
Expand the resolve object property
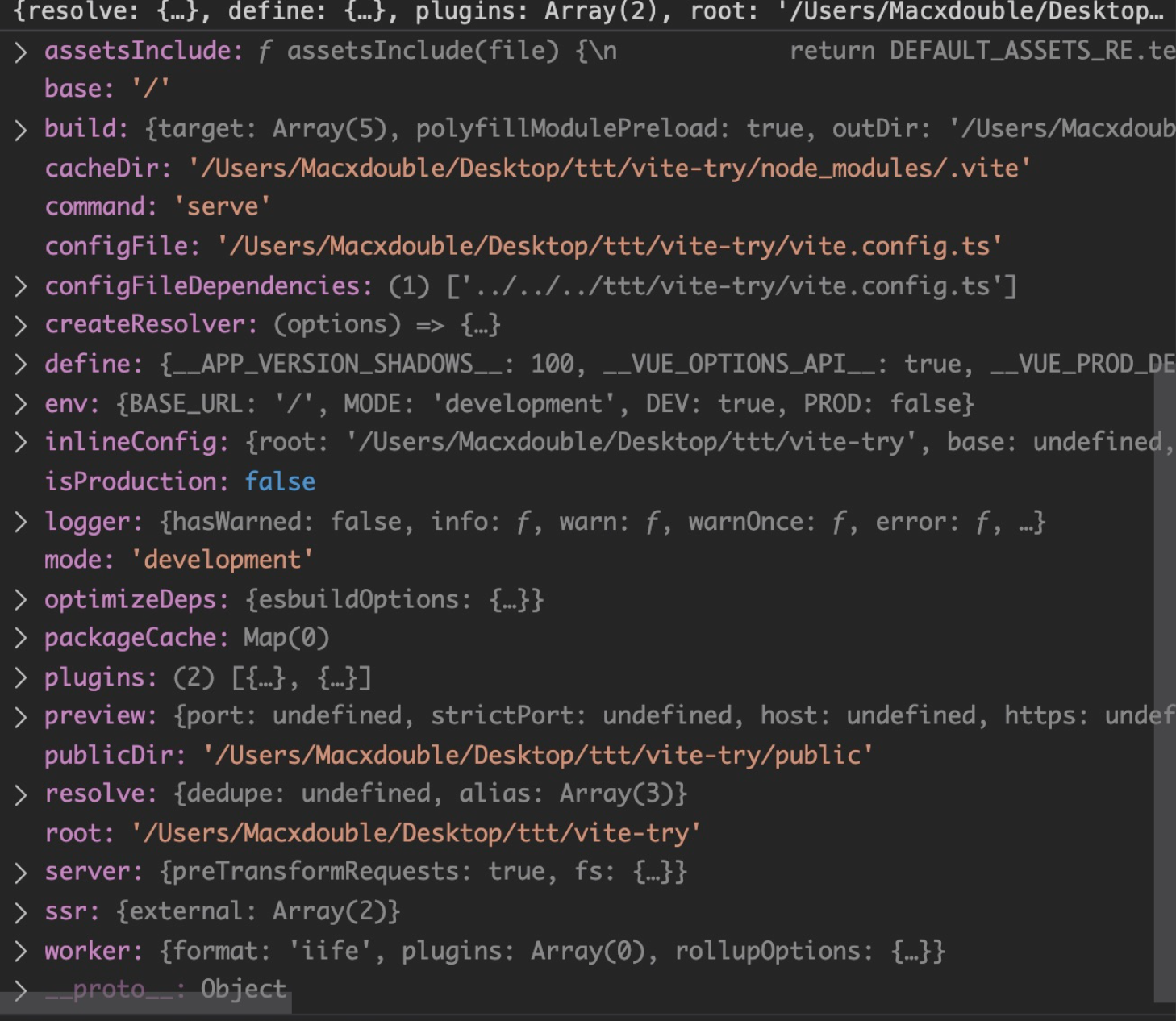click(x=21, y=794)
